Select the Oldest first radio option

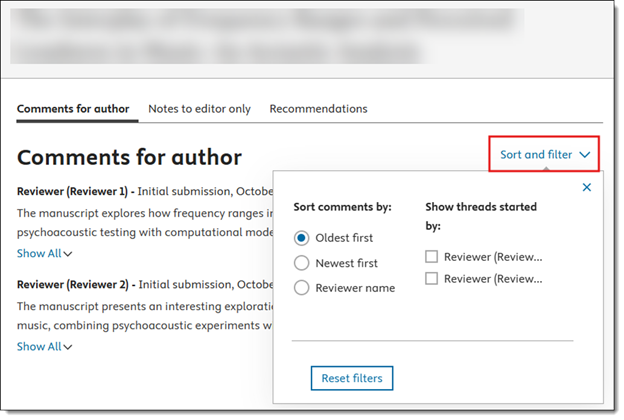click(302, 238)
